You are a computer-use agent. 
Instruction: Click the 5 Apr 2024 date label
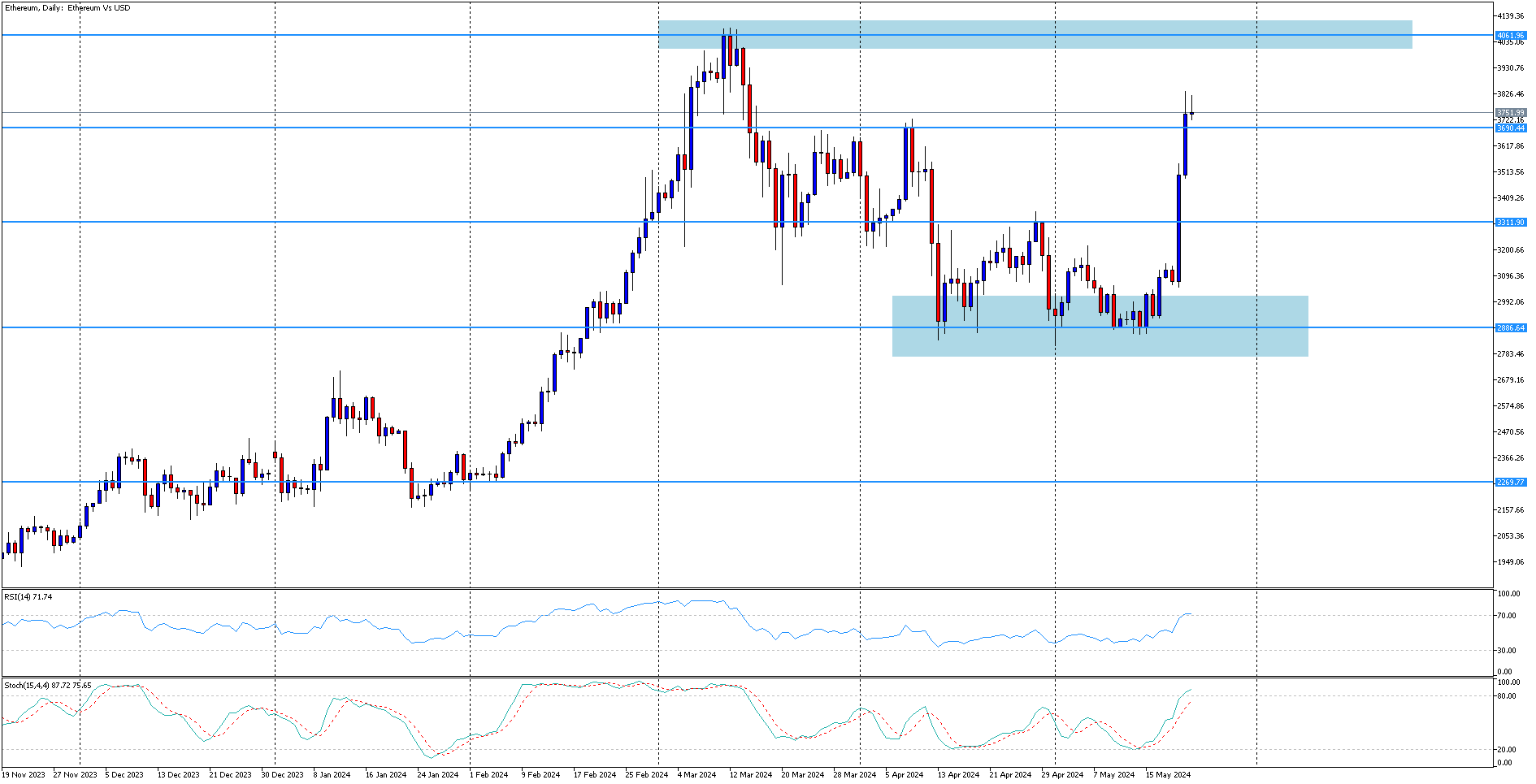point(905,775)
